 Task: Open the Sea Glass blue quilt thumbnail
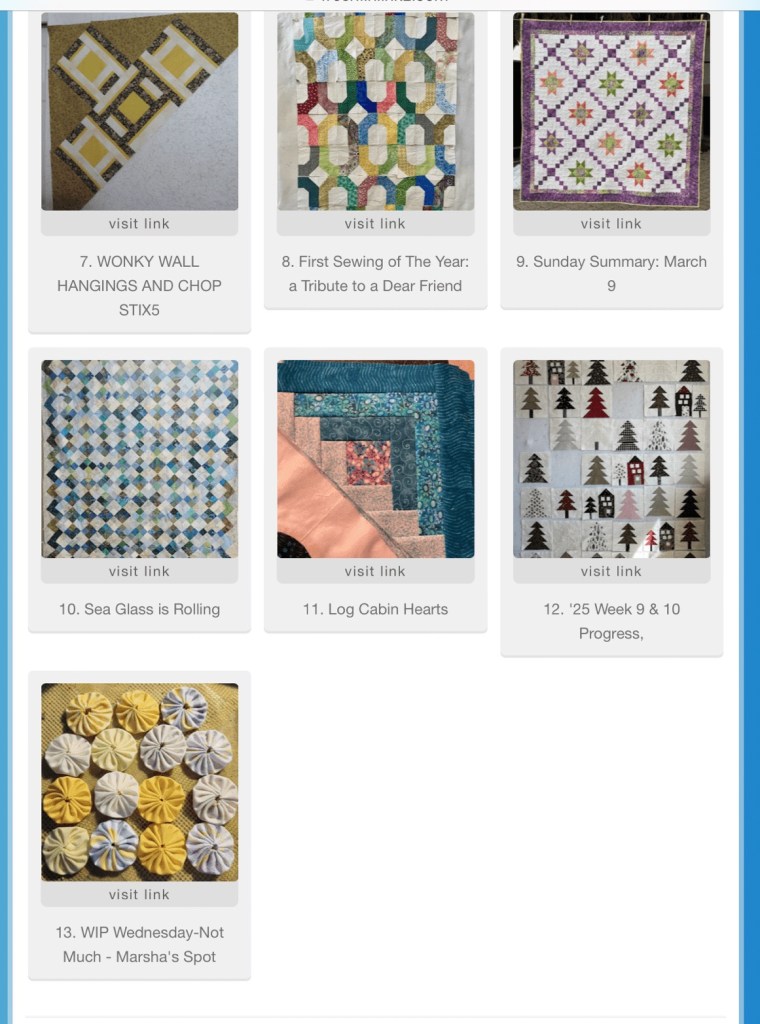point(140,458)
